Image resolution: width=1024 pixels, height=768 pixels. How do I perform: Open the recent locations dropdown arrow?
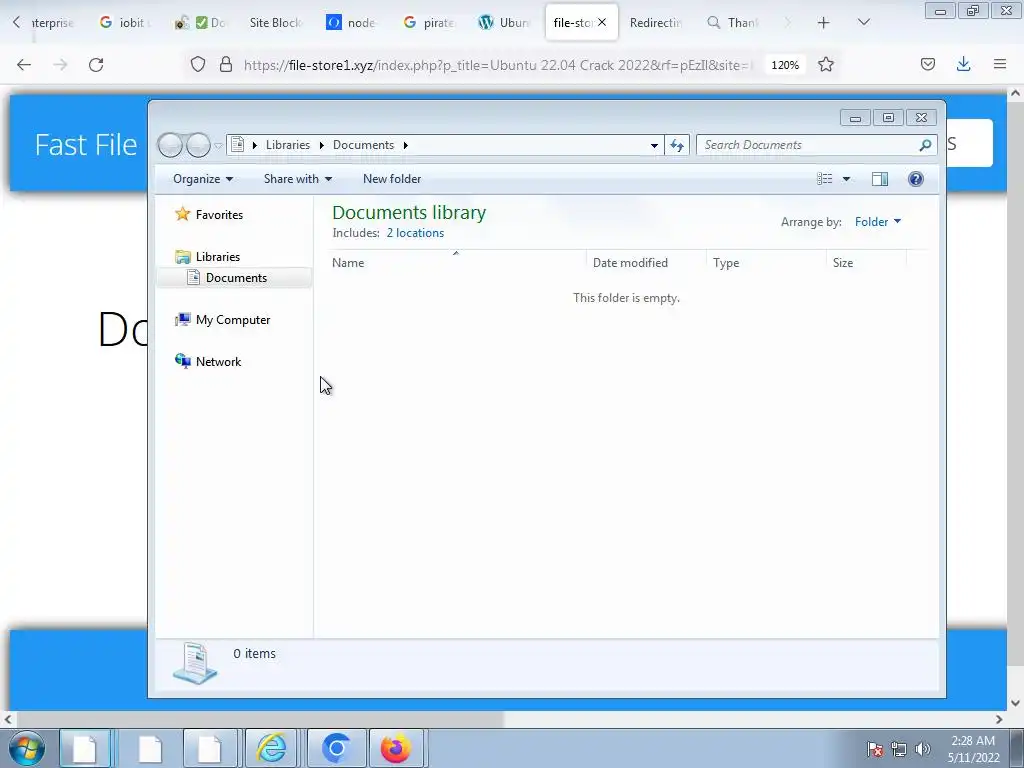point(218,146)
